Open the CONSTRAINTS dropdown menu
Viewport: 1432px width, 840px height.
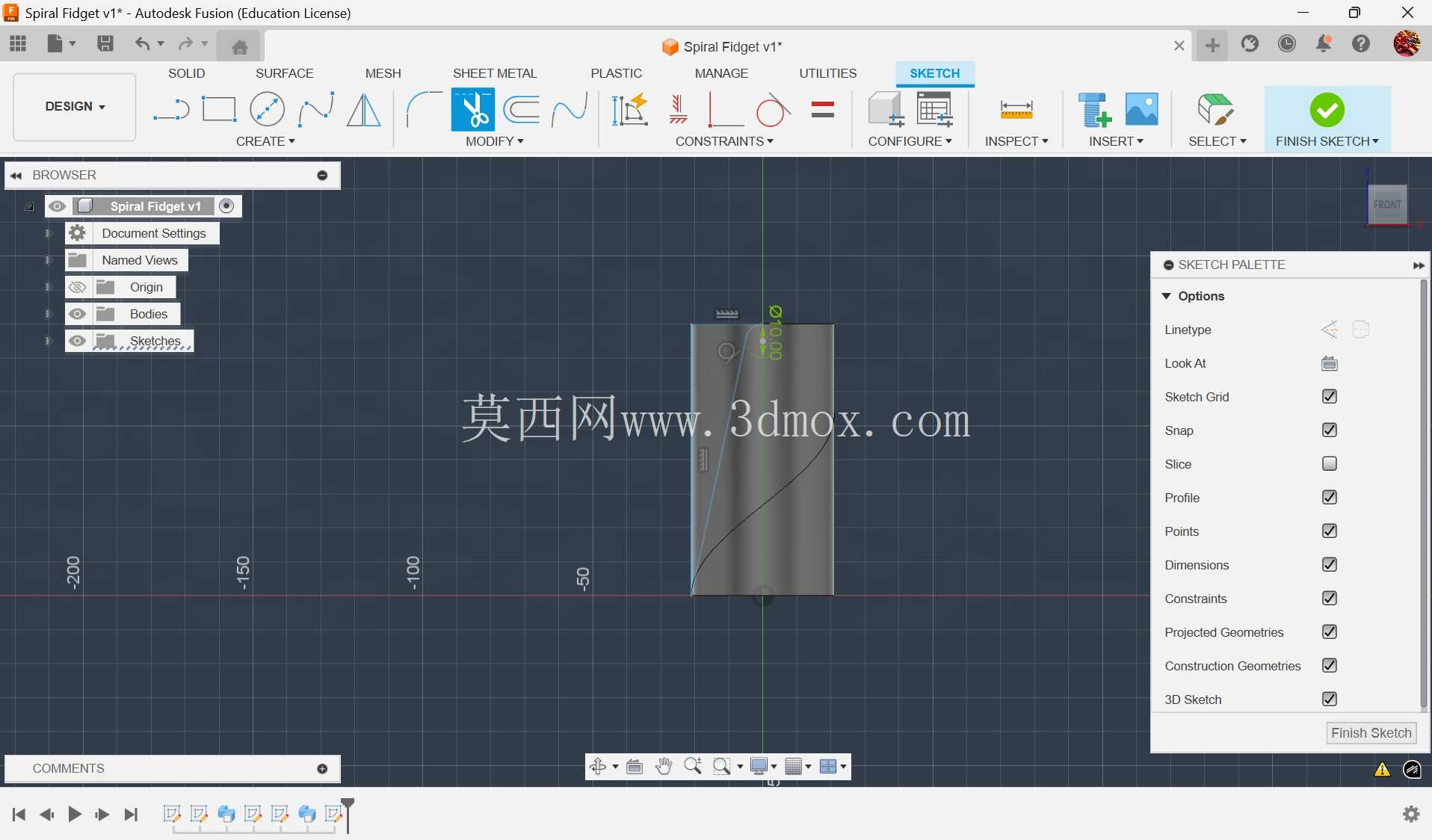[723, 141]
